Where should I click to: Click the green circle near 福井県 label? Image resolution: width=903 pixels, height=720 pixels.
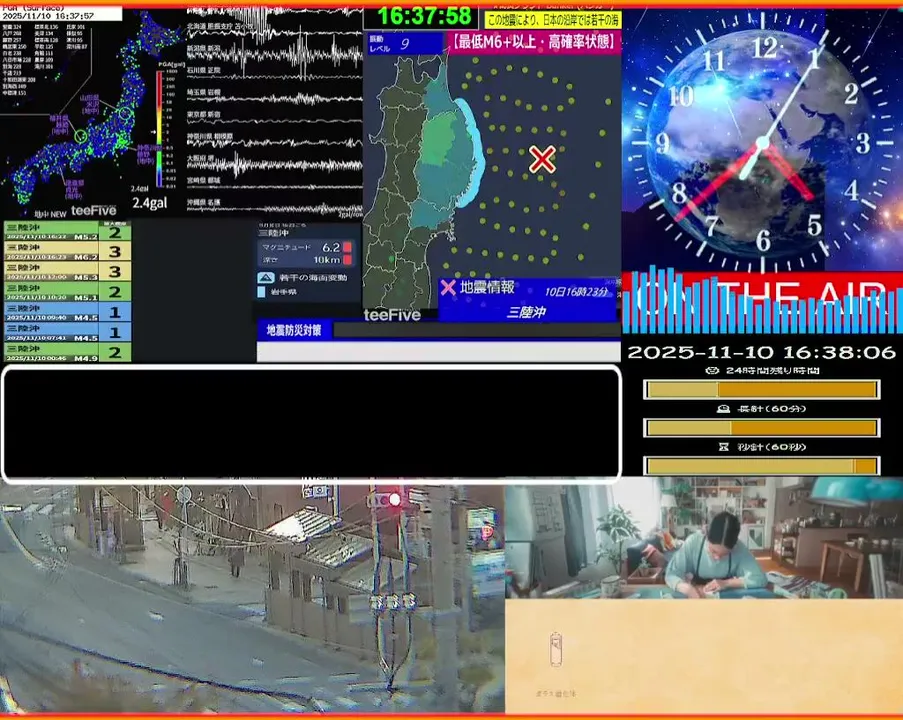(x=81, y=137)
